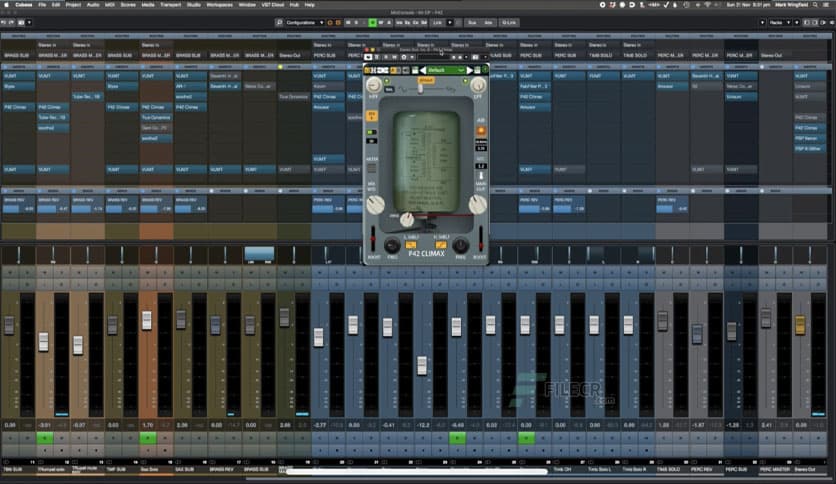Viewport: 836px width, 484px height.
Task: Open the Studio menu
Action: pos(194,5)
